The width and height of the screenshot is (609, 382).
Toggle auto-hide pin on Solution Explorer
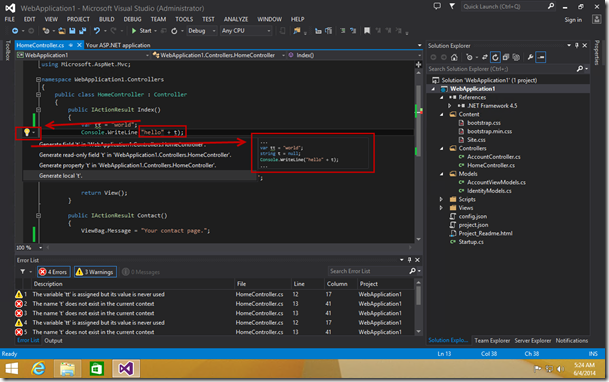coord(577,45)
